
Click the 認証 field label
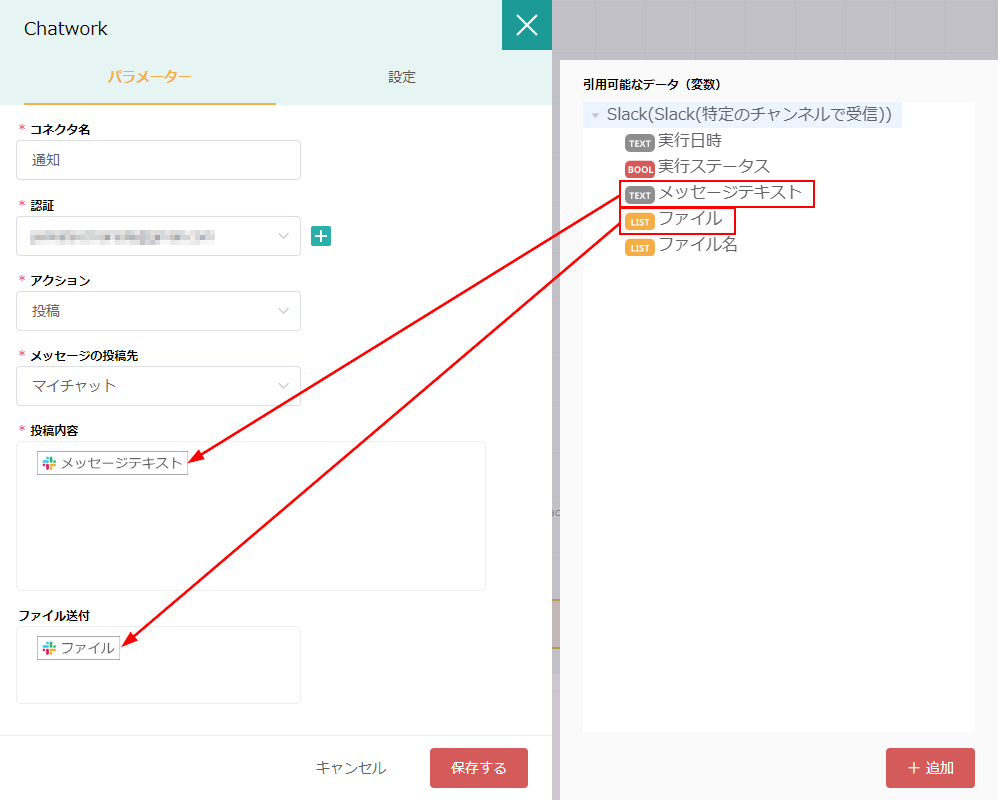point(43,206)
